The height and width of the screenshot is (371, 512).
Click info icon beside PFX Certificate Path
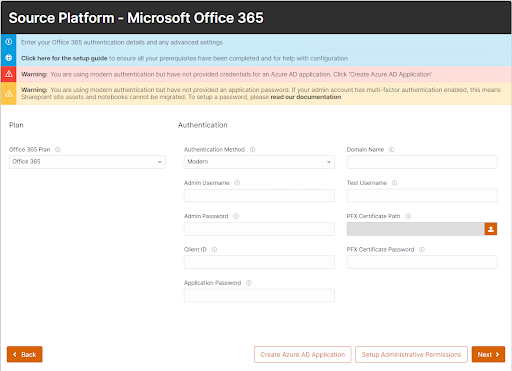coord(408,216)
